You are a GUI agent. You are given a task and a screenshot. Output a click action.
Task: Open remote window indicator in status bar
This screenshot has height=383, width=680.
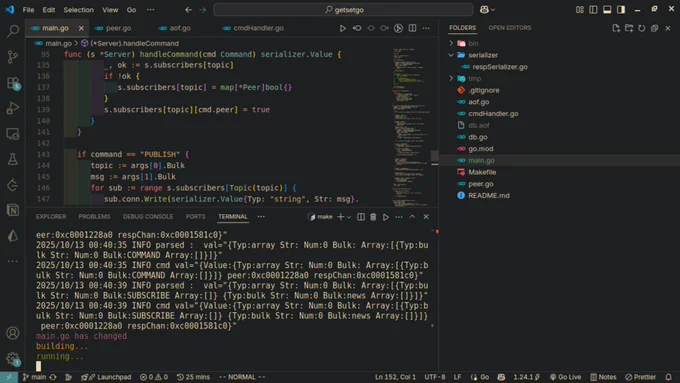[9, 377]
